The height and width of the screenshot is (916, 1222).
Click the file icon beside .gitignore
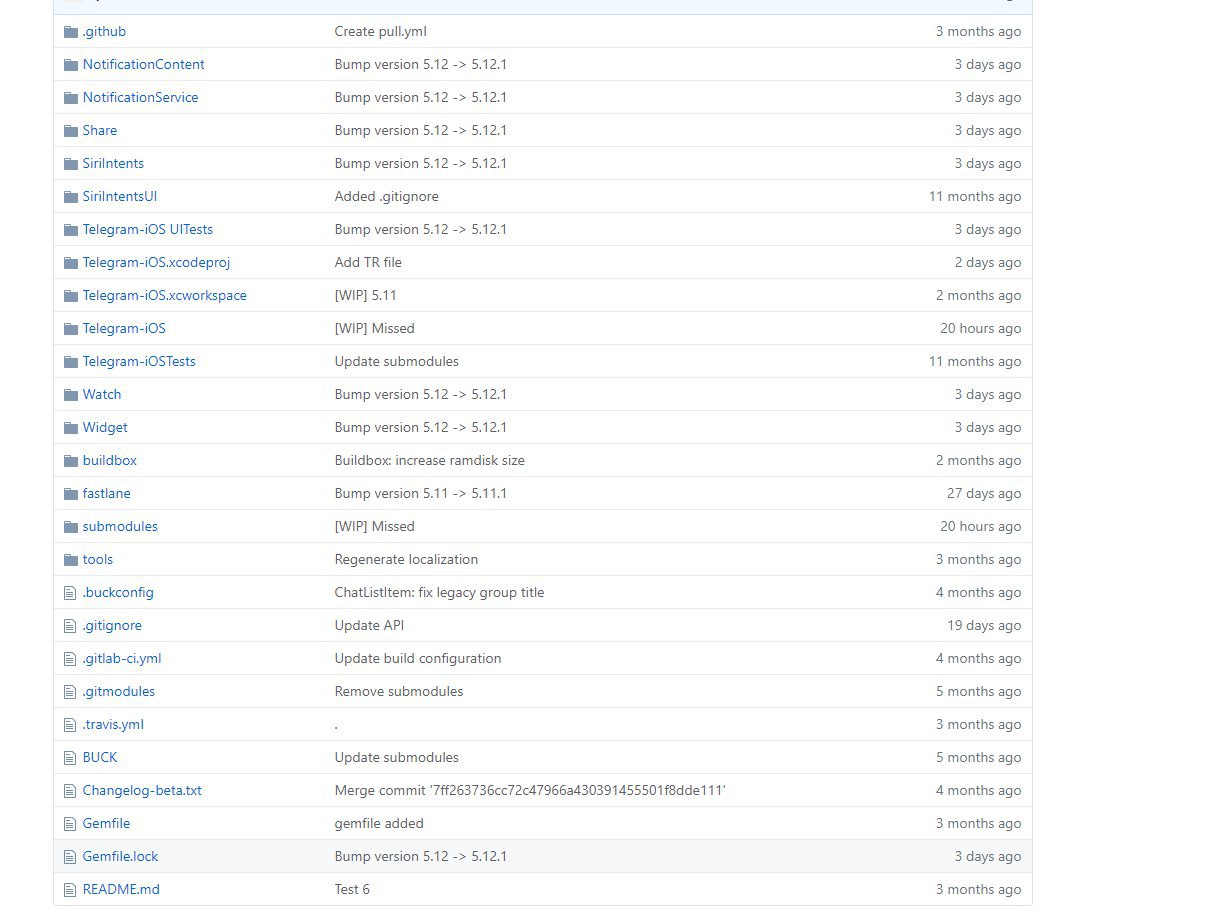[70, 626]
